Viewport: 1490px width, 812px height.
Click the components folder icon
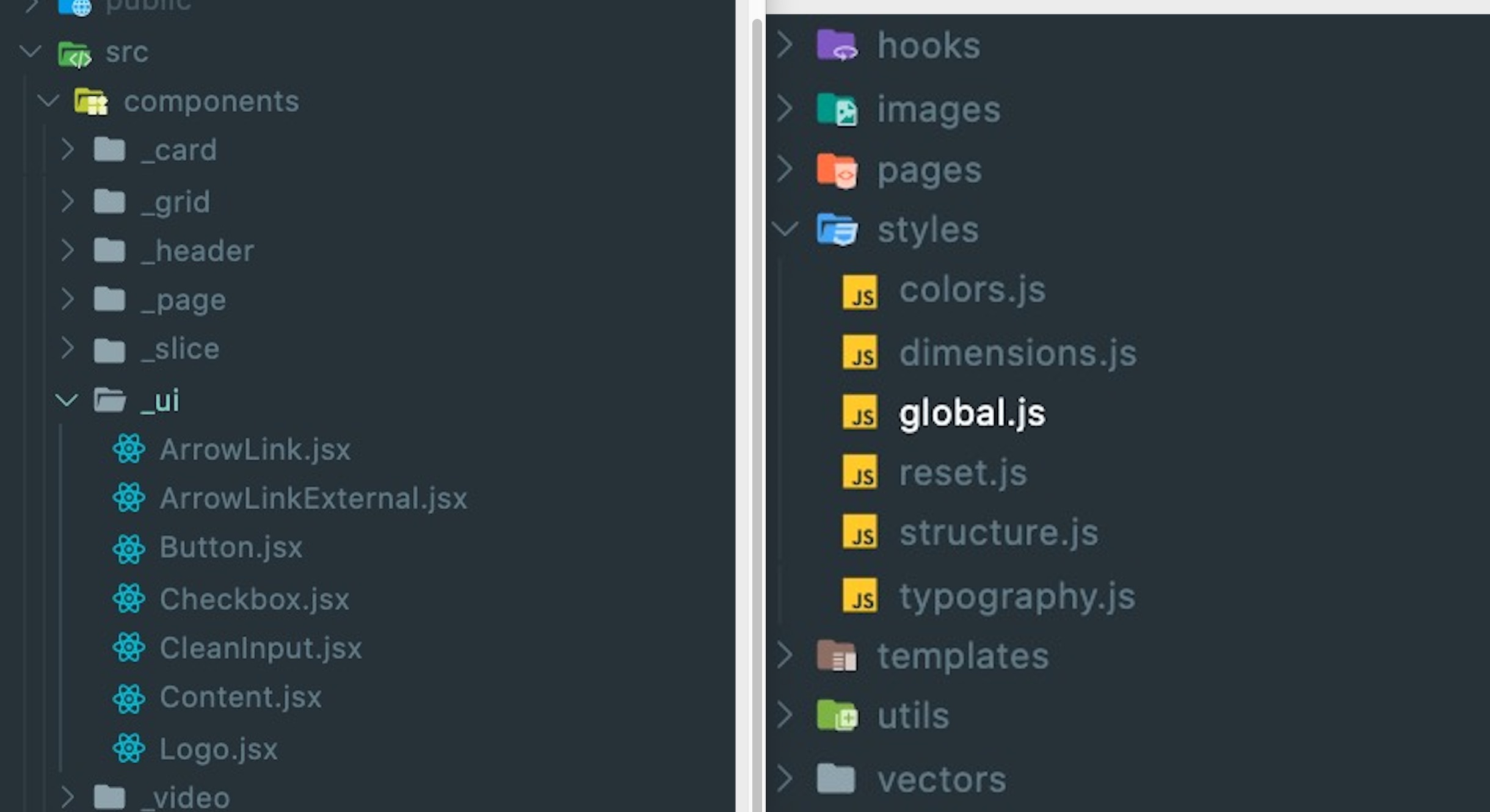tap(93, 101)
